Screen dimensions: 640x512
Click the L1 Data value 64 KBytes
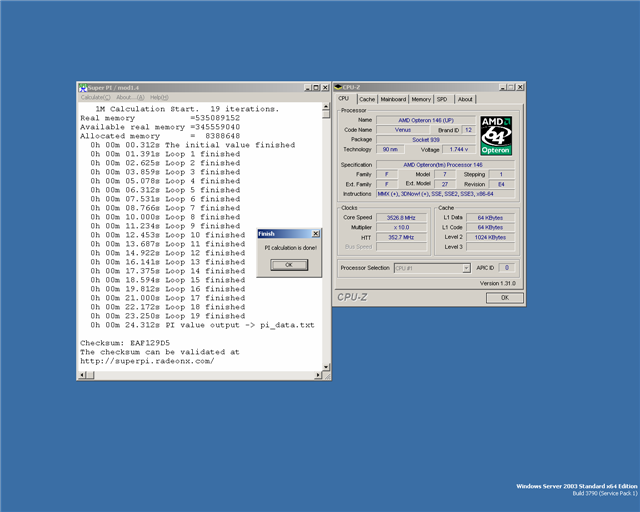coord(490,218)
